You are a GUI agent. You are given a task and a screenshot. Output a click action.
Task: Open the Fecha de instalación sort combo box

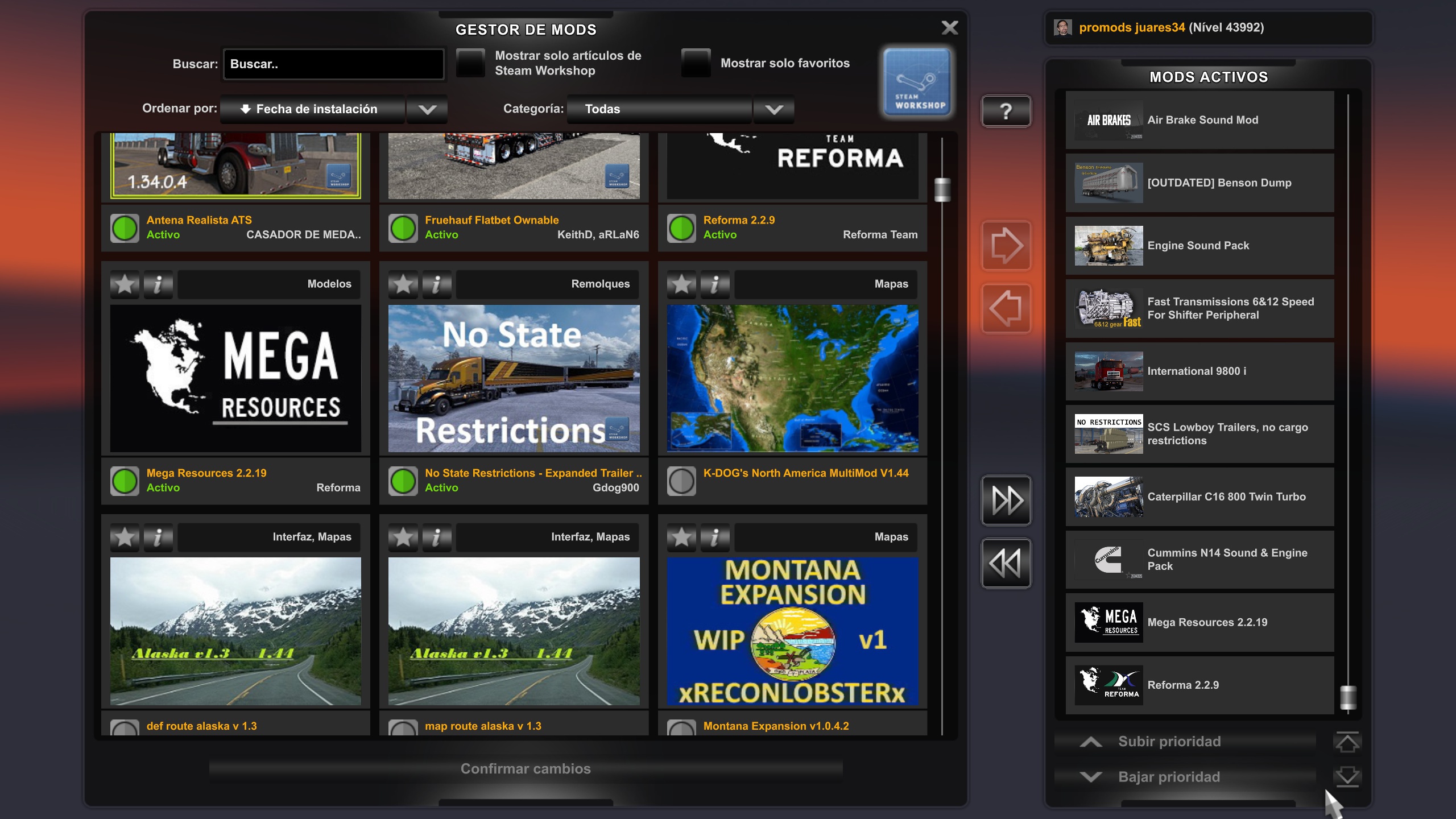(x=313, y=109)
